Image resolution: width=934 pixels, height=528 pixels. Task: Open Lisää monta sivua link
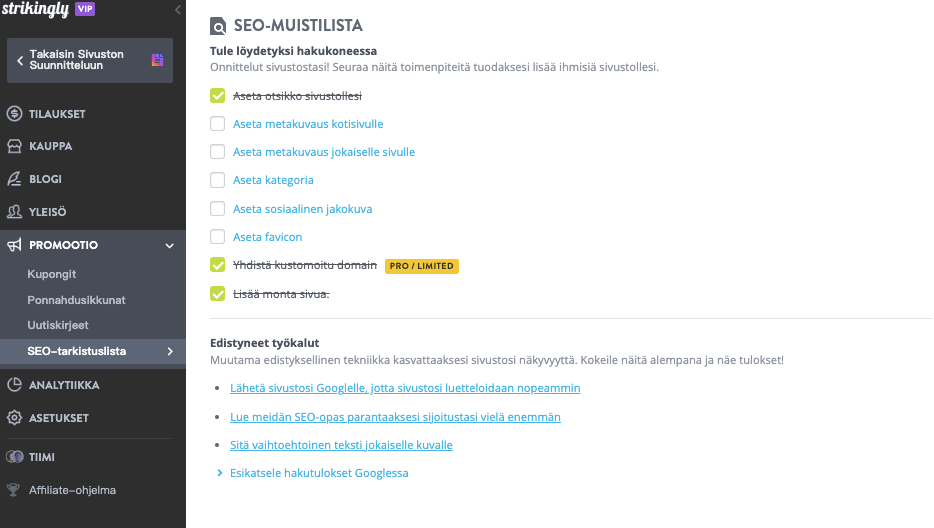pyautogui.click(x=281, y=294)
